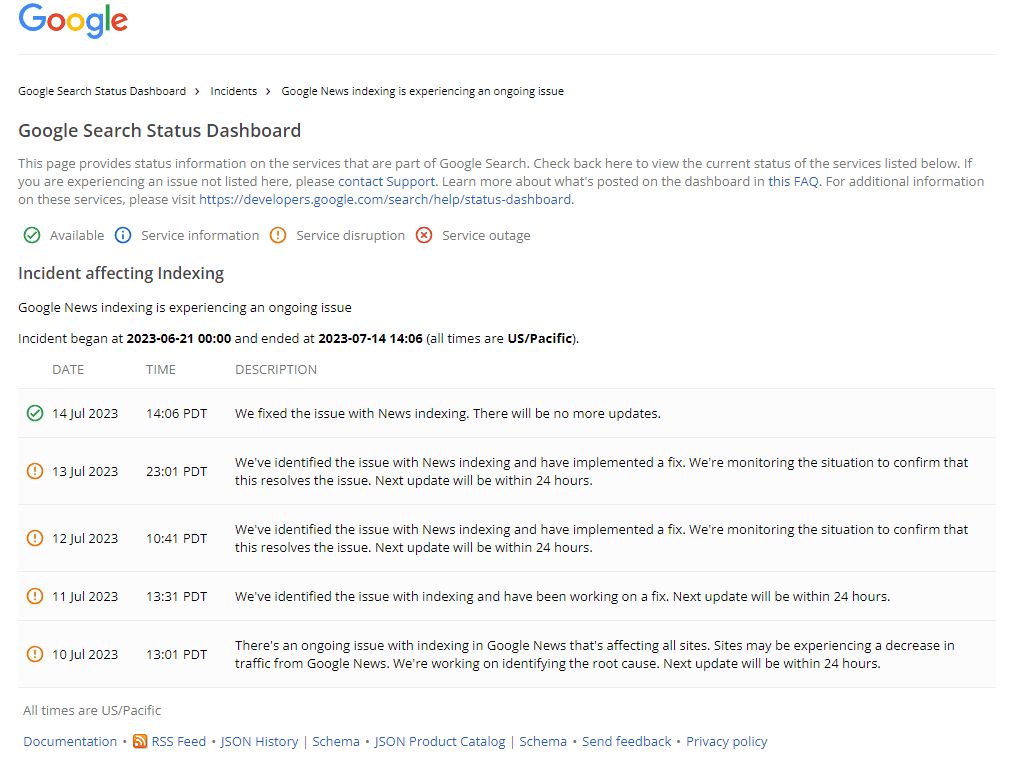Image resolution: width=1010 pixels, height=757 pixels.
Task: Click the blue Service information legend icon
Action: click(123, 235)
